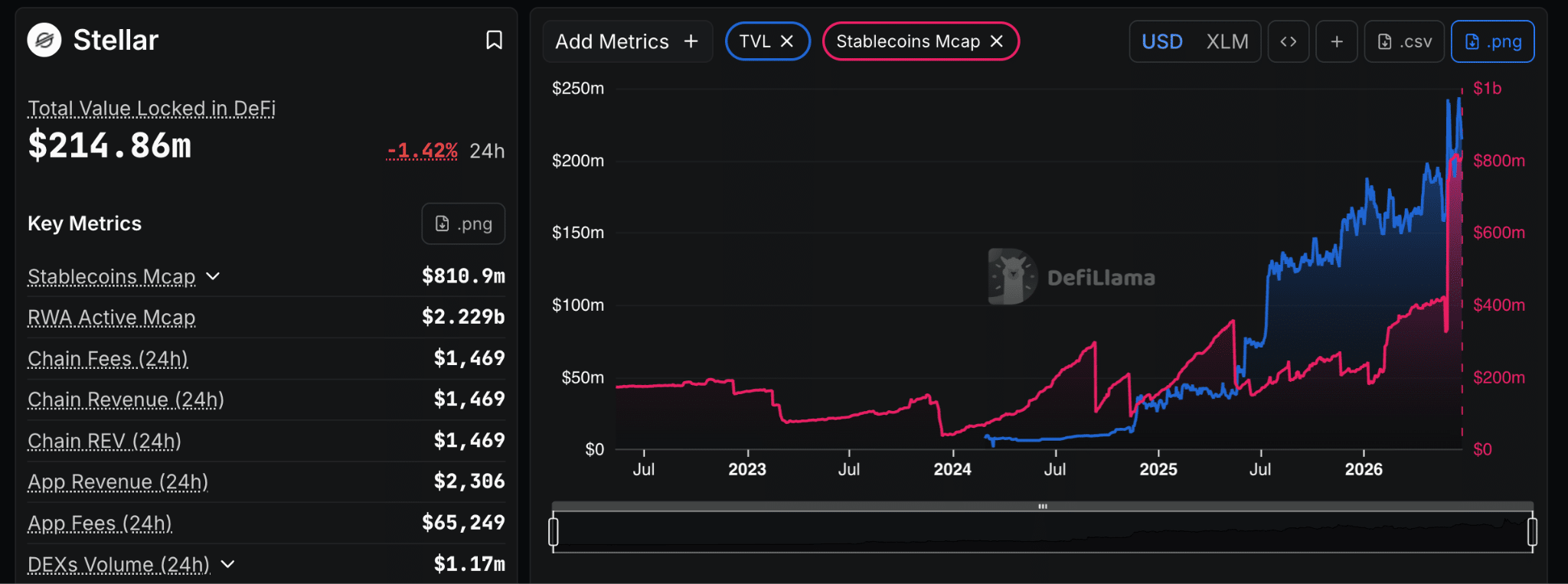Click the 2023 label on the chart x-axis
The width and height of the screenshot is (1568, 584).
(747, 470)
